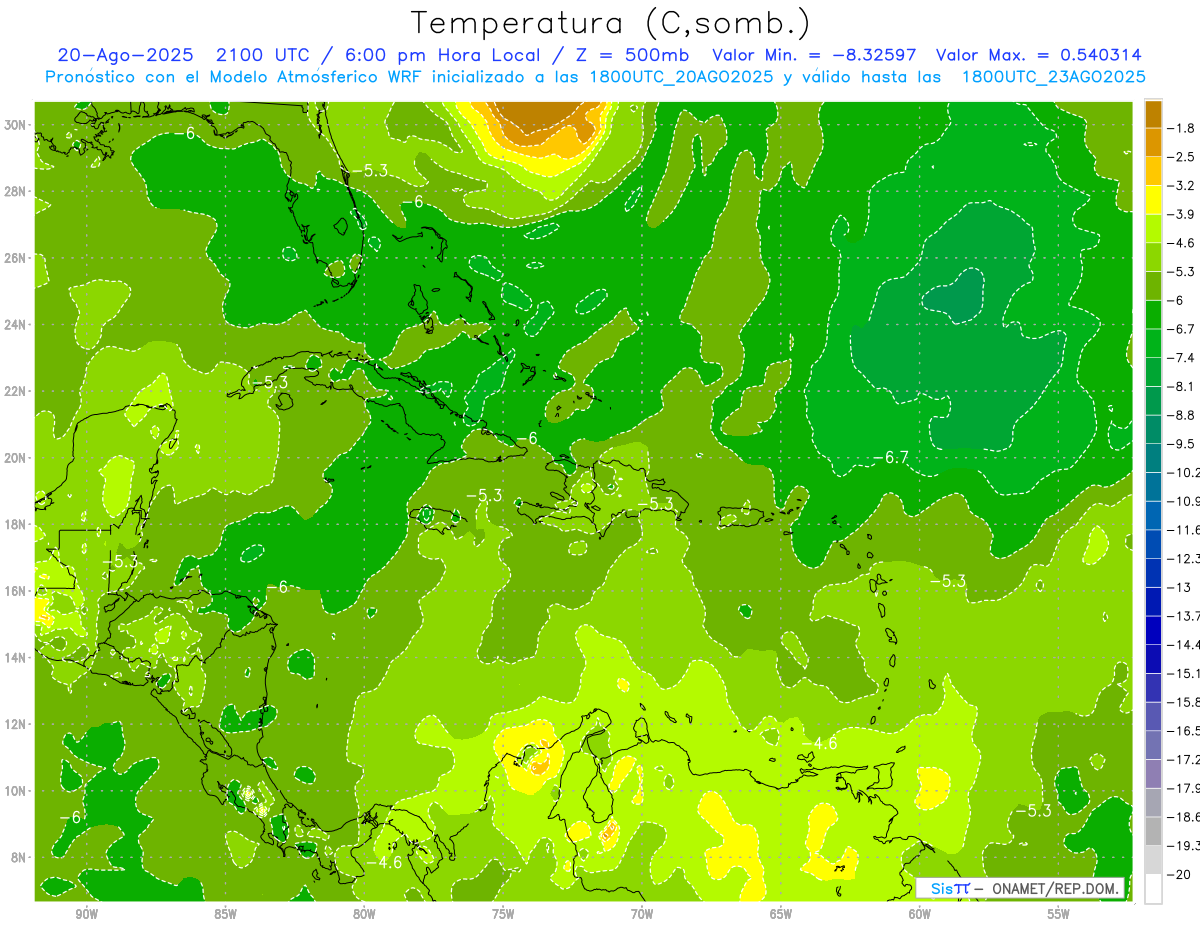1200x927 pixels.
Task: Select "Valor Min. = -8.32597" text
Action: [x=816, y=55]
